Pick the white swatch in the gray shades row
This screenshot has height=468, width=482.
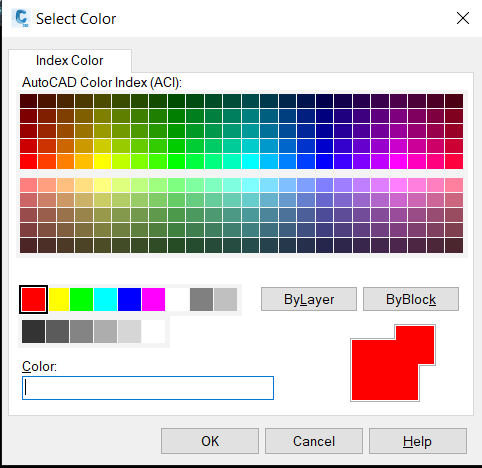(x=153, y=331)
